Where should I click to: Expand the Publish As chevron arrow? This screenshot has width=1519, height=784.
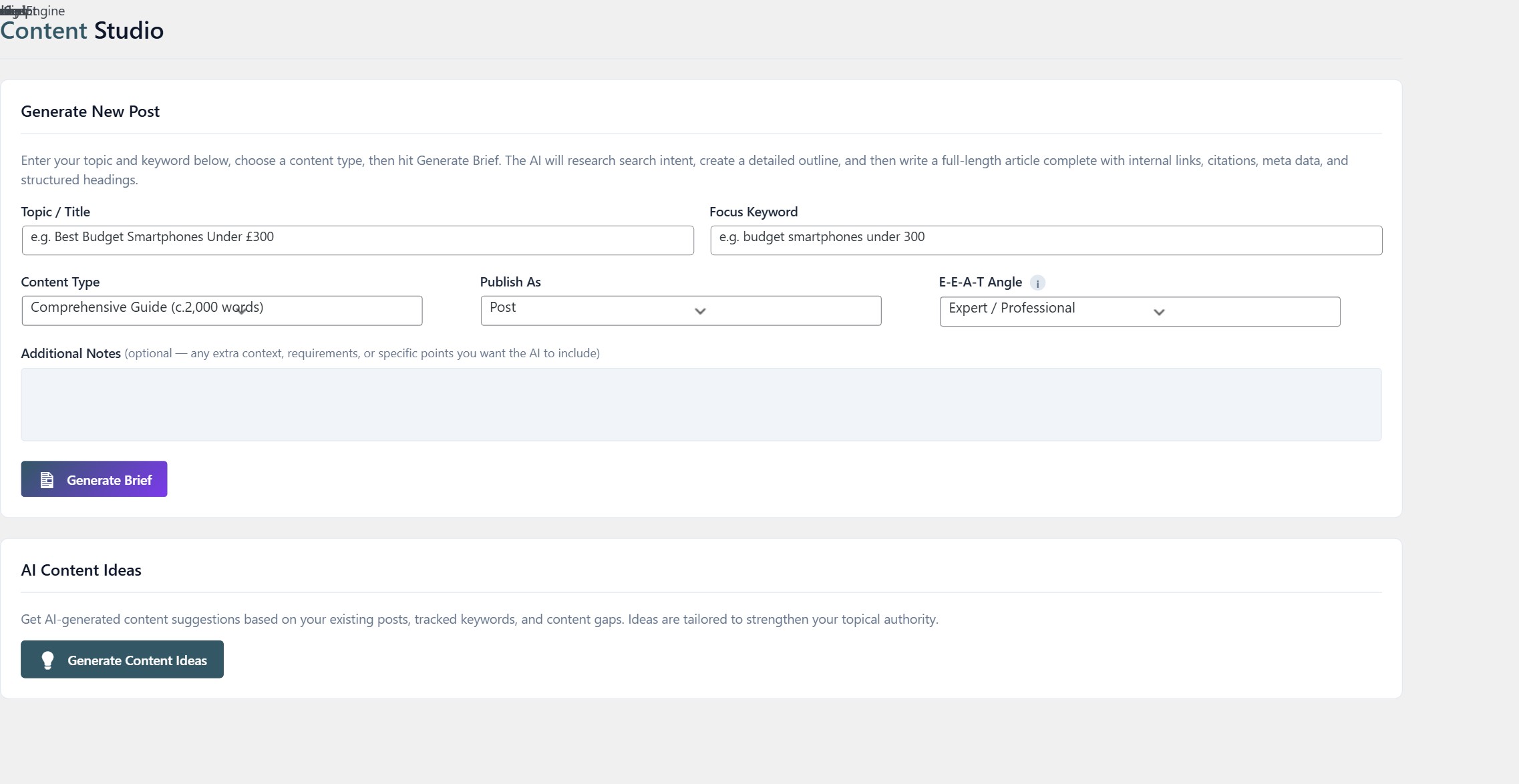click(x=699, y=311)
